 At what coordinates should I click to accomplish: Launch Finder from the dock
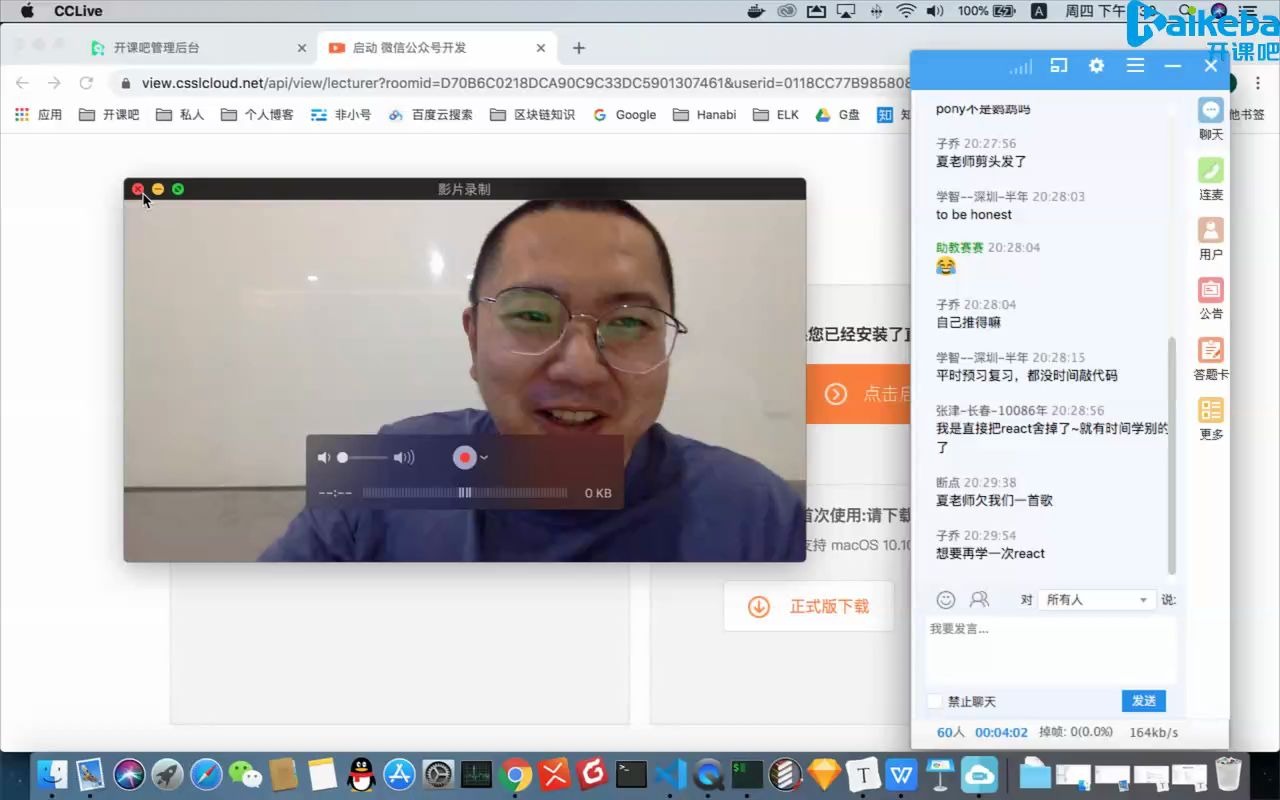pyautogui.click(x=52, y=774)
